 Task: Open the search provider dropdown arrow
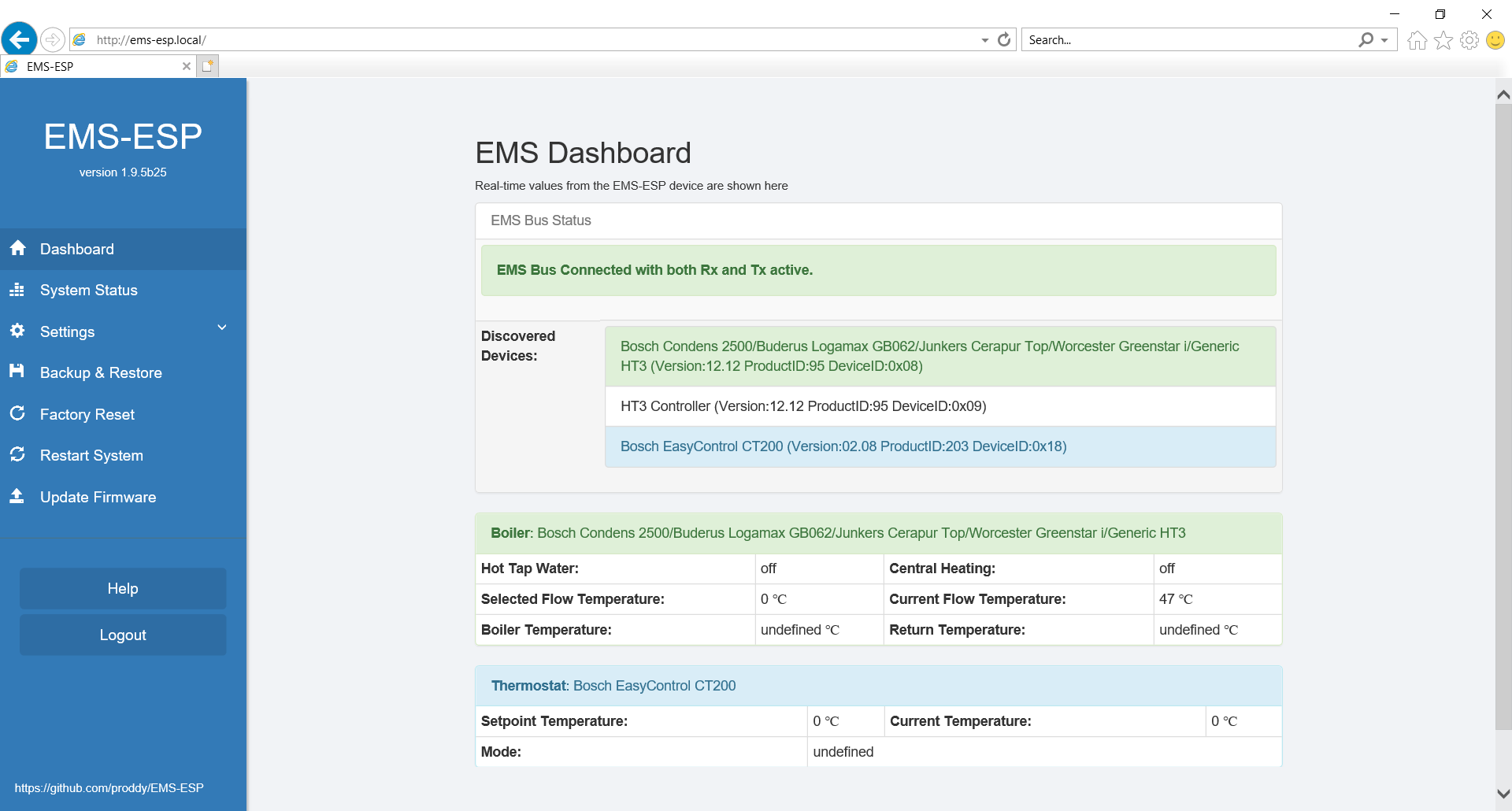click(x=1384, y=40)
